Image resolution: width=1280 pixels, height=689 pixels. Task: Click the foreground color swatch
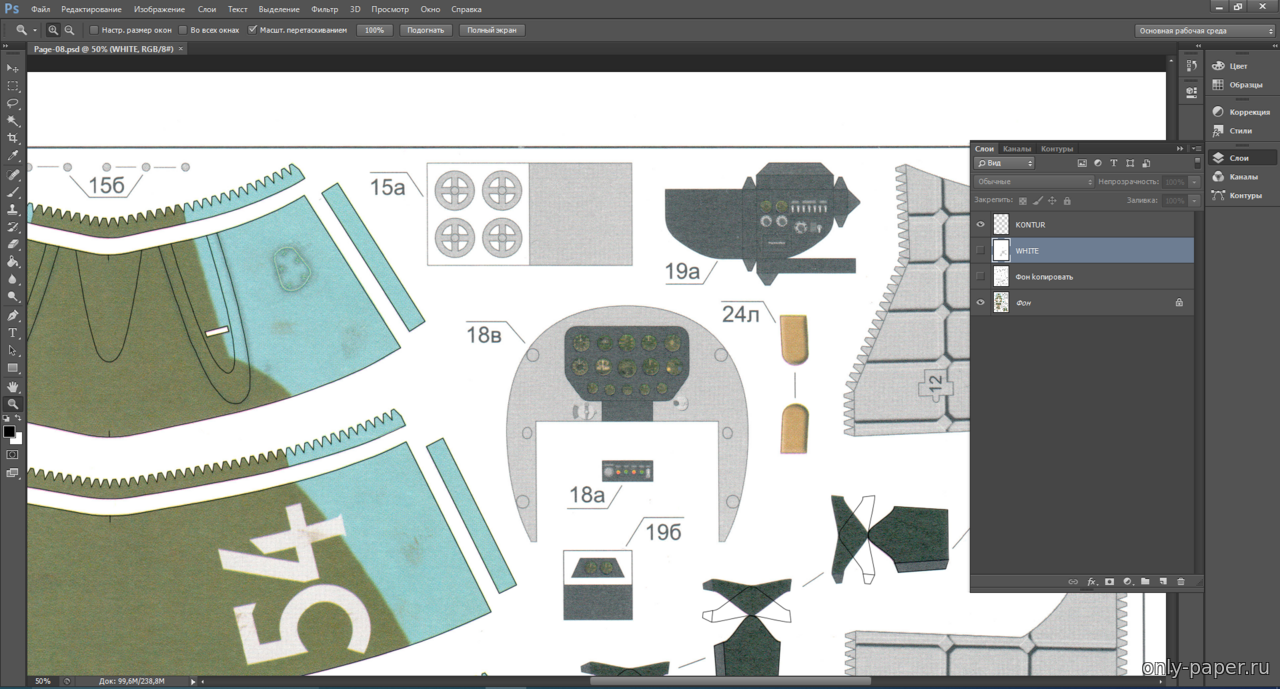[9, 432]
